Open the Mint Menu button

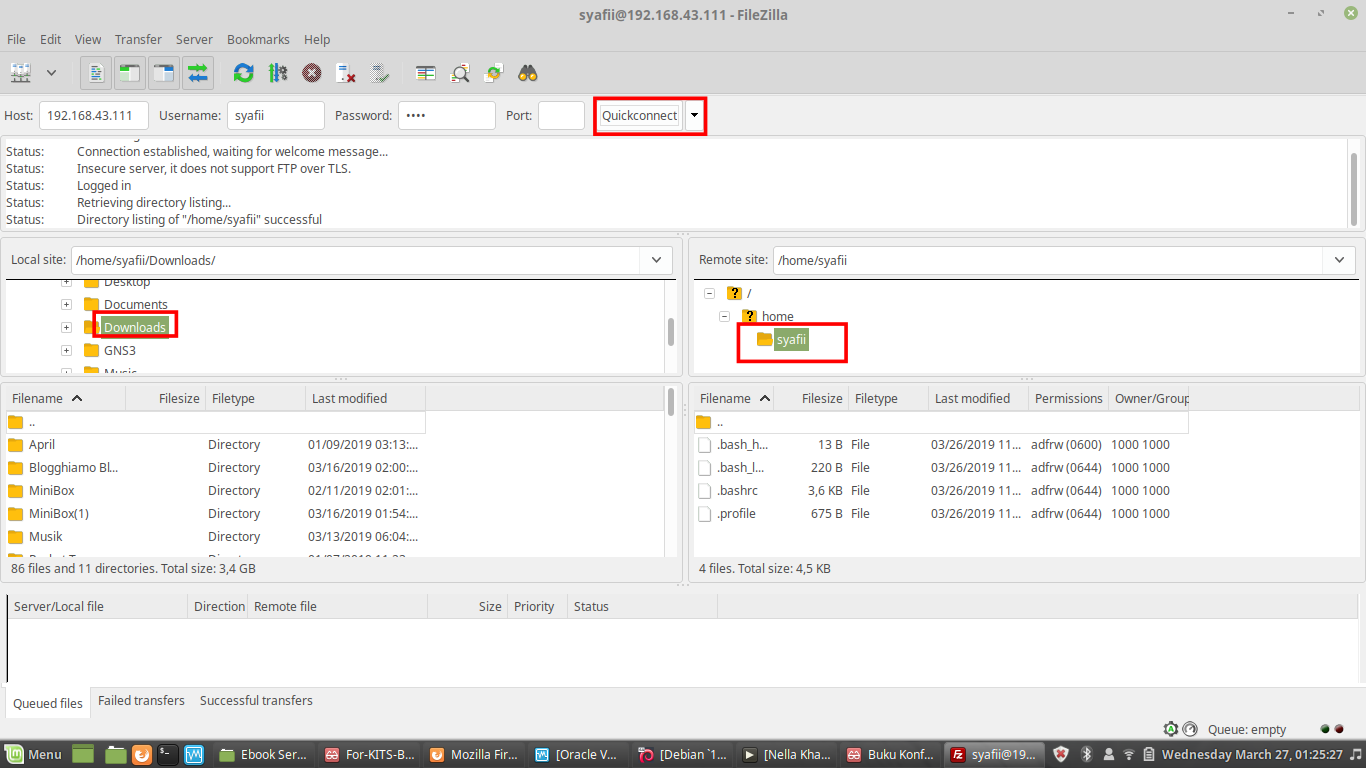(33, 754)
